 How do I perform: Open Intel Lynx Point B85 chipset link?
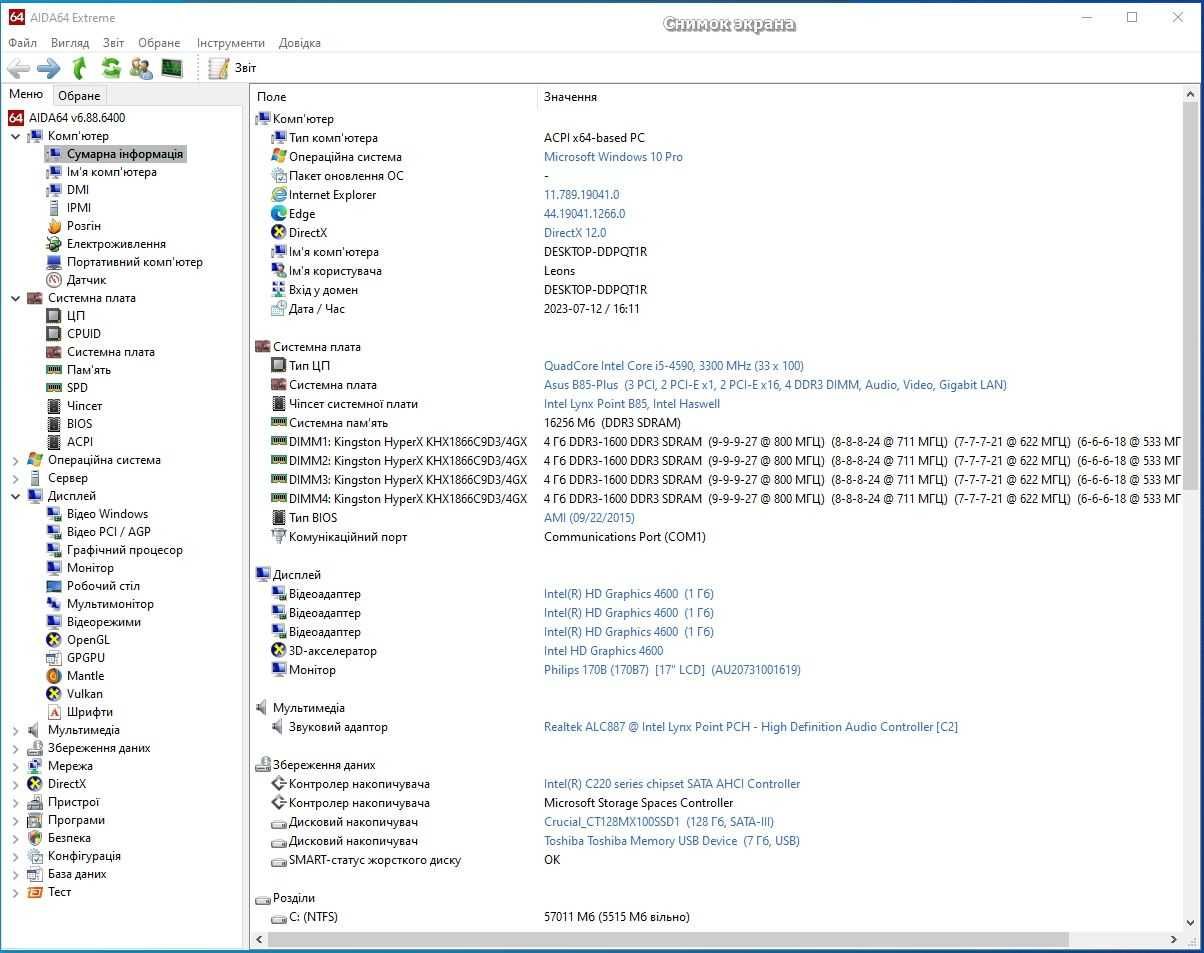click(631, 404)
